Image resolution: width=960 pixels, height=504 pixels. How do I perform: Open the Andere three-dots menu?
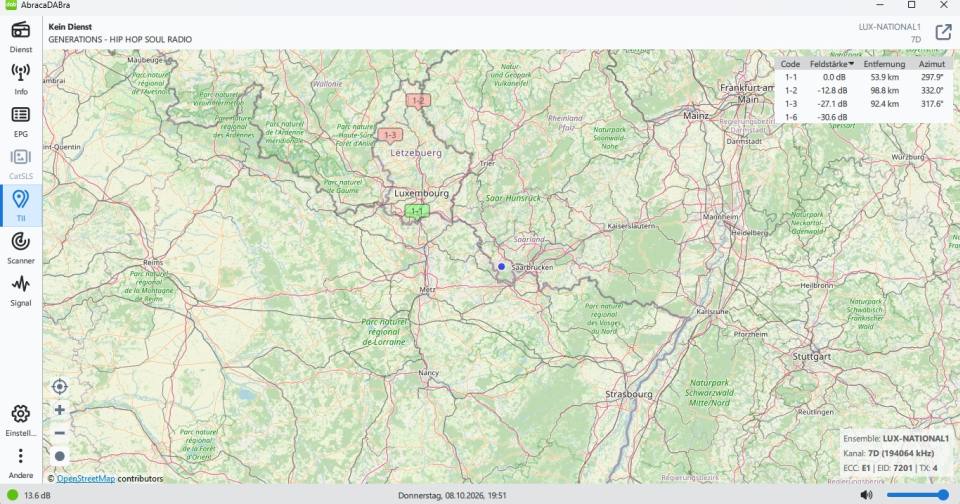click(21, 462)
